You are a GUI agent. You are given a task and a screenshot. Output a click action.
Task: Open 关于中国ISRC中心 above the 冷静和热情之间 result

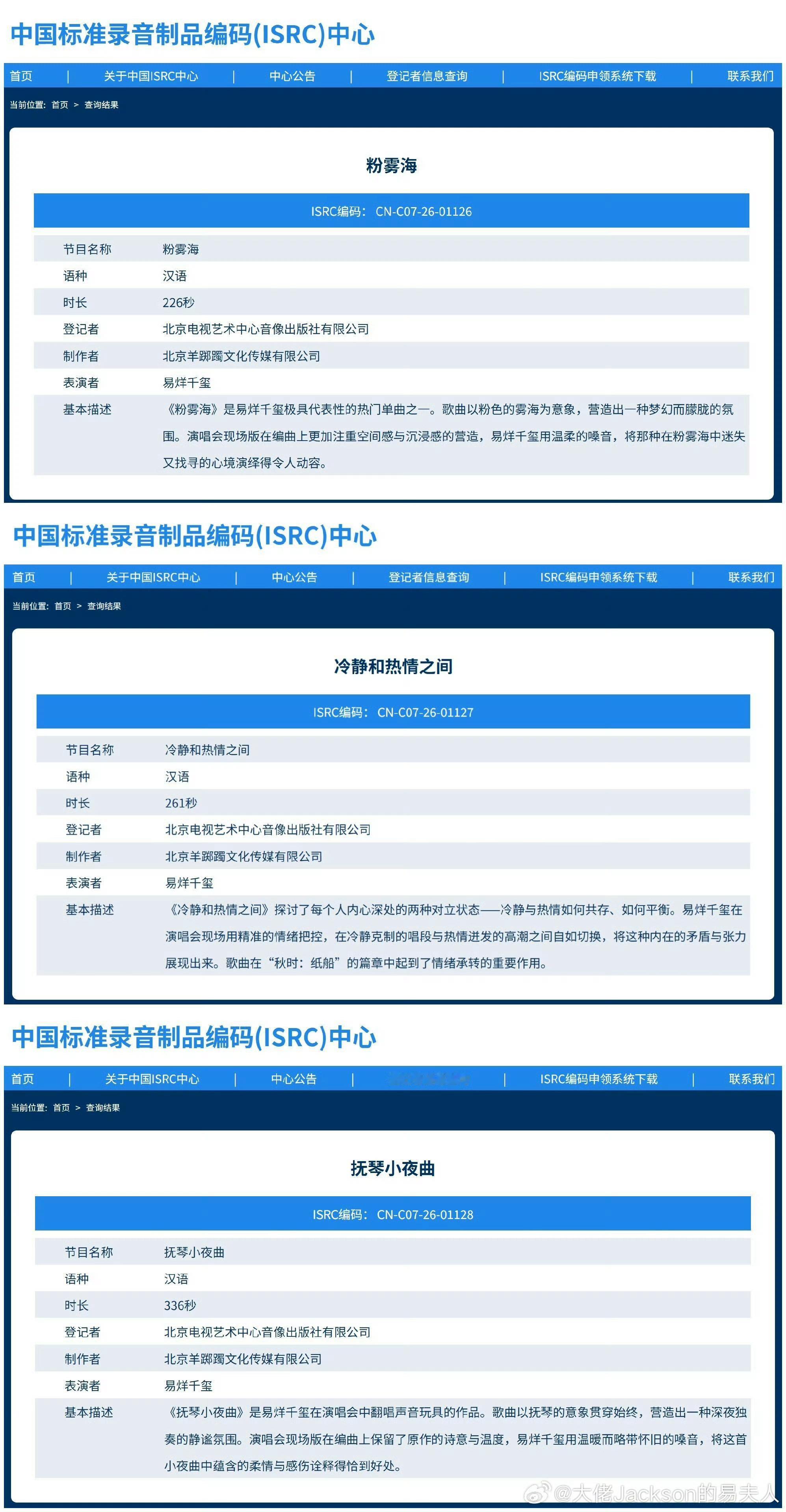tap(153, 578)
